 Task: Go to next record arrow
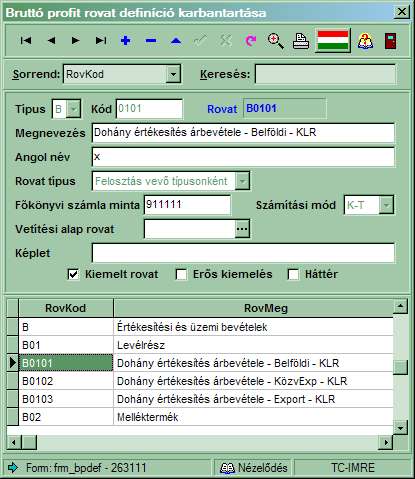(76, 41)
